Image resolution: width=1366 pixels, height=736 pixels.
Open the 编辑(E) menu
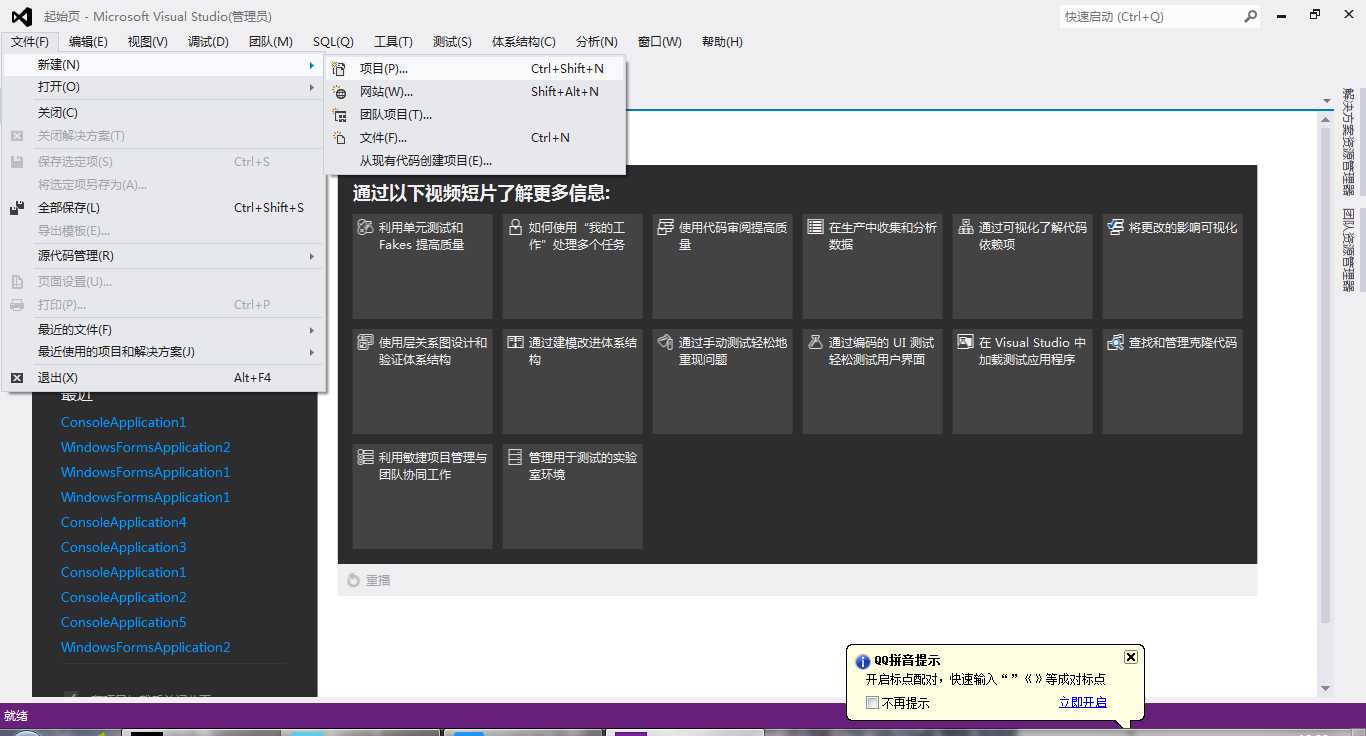(88, 41)
